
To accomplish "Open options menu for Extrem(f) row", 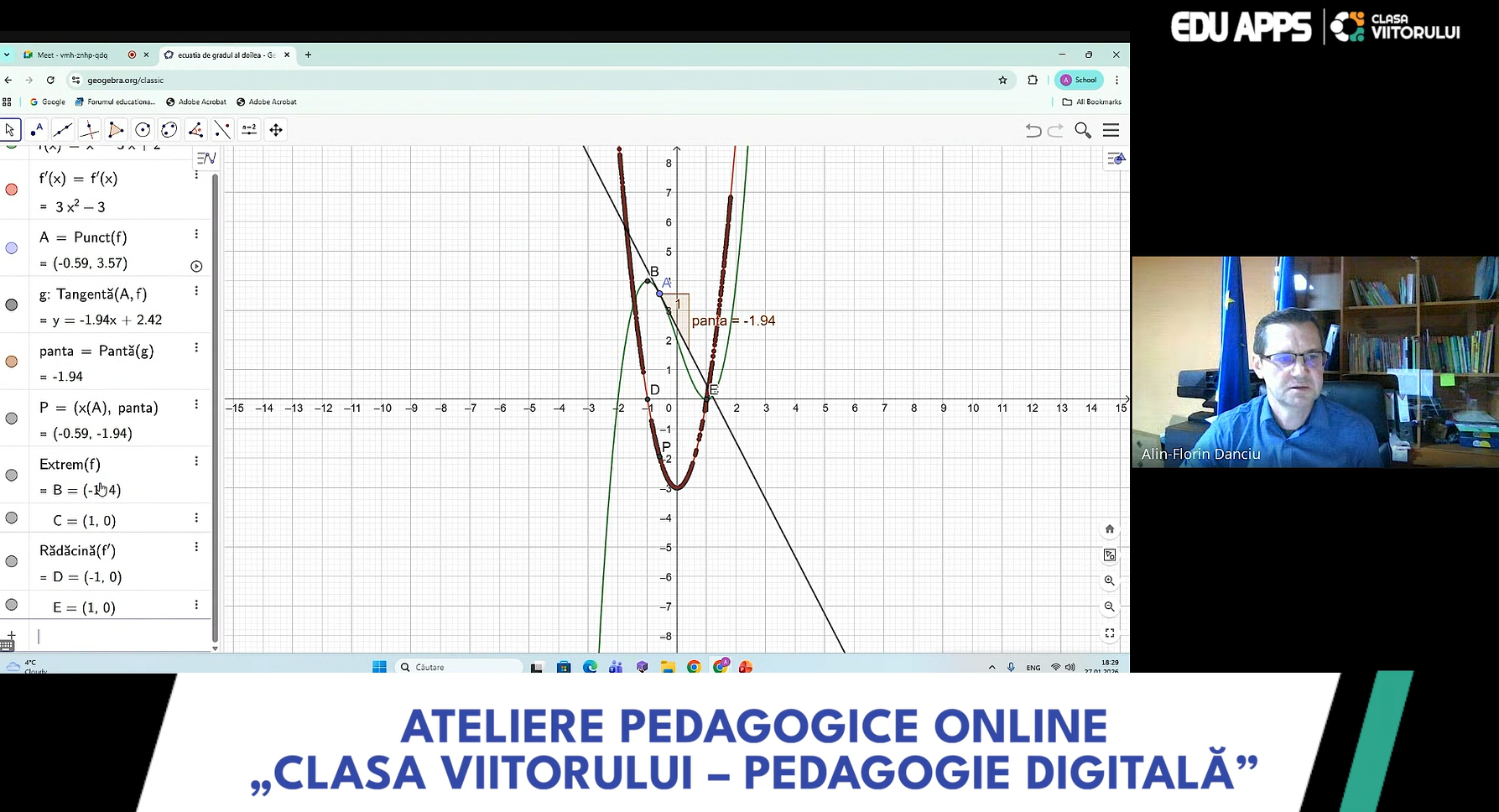I will 196,461.
